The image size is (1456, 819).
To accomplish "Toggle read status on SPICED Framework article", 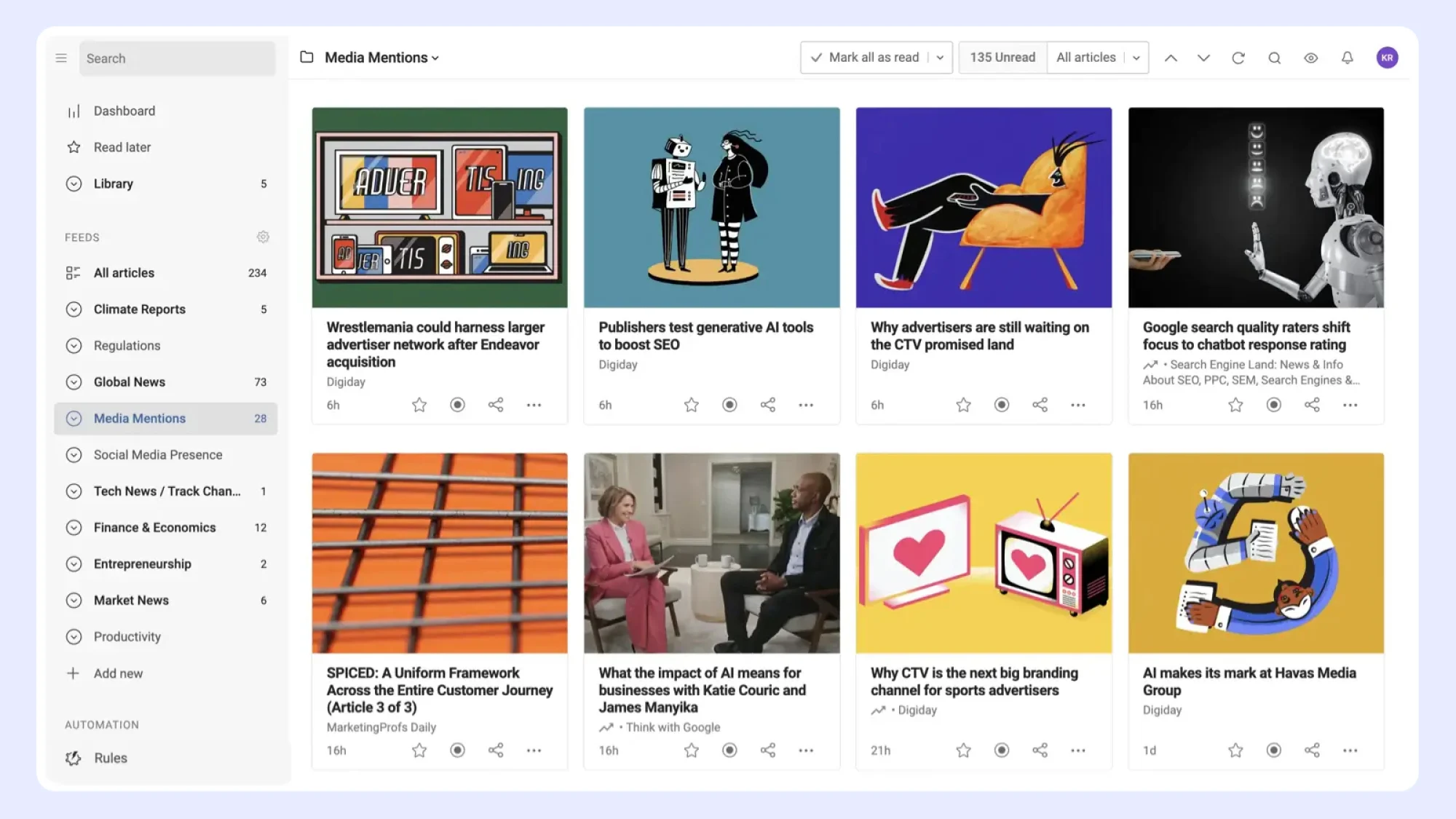I will 457,751.
